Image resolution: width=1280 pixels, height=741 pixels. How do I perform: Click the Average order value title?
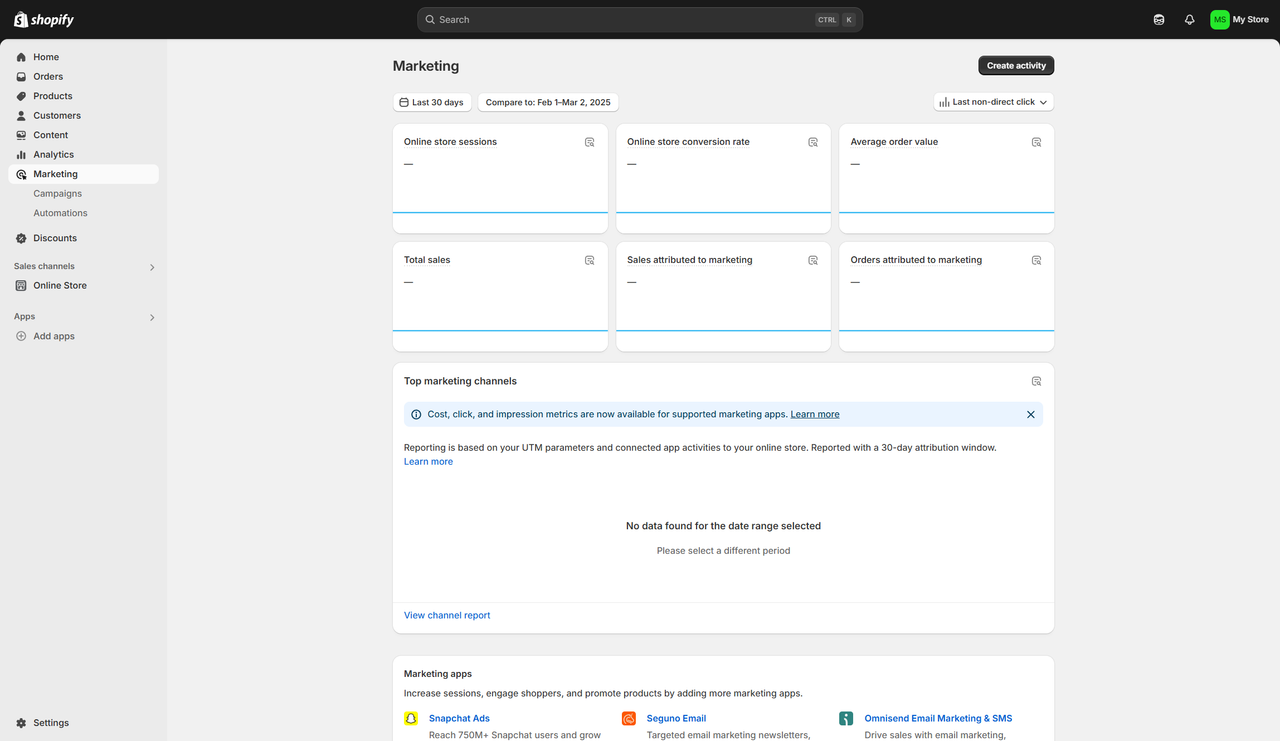[x=894, y=142]
